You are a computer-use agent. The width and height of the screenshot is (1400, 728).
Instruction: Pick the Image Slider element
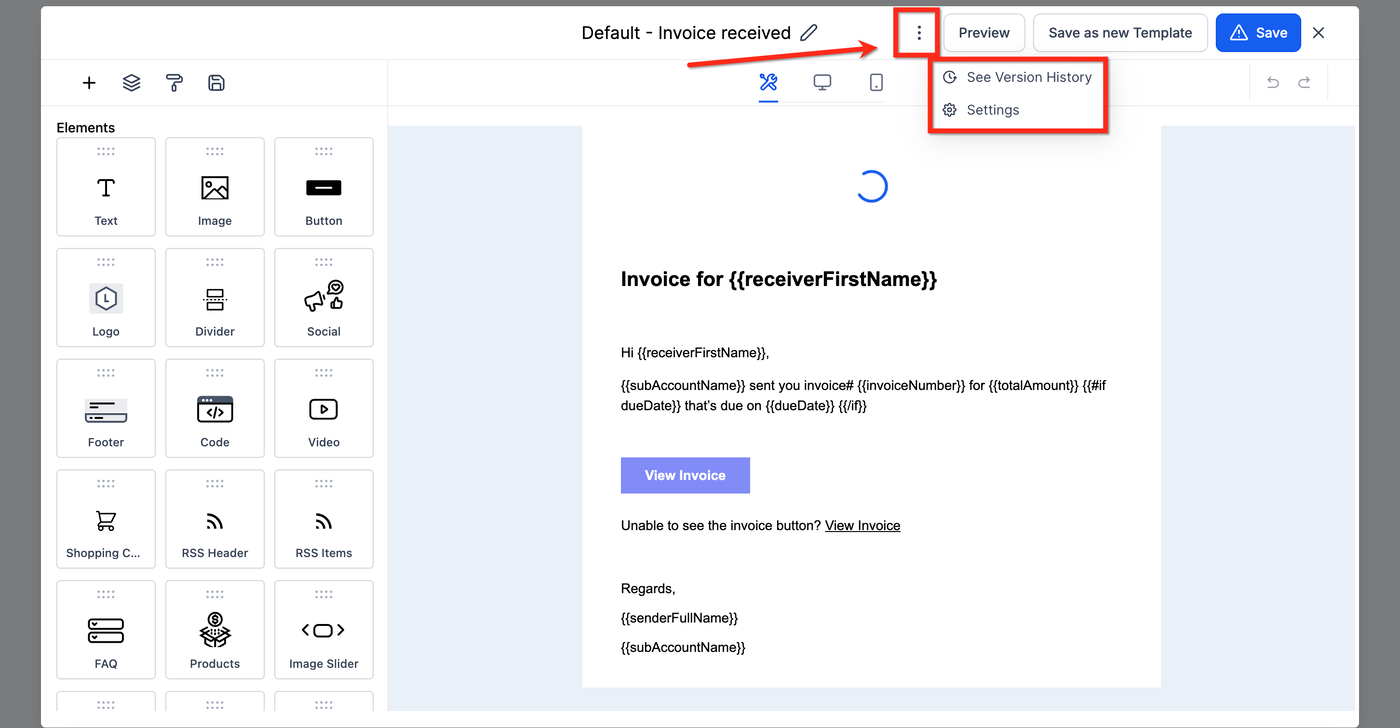coord(323,630)
